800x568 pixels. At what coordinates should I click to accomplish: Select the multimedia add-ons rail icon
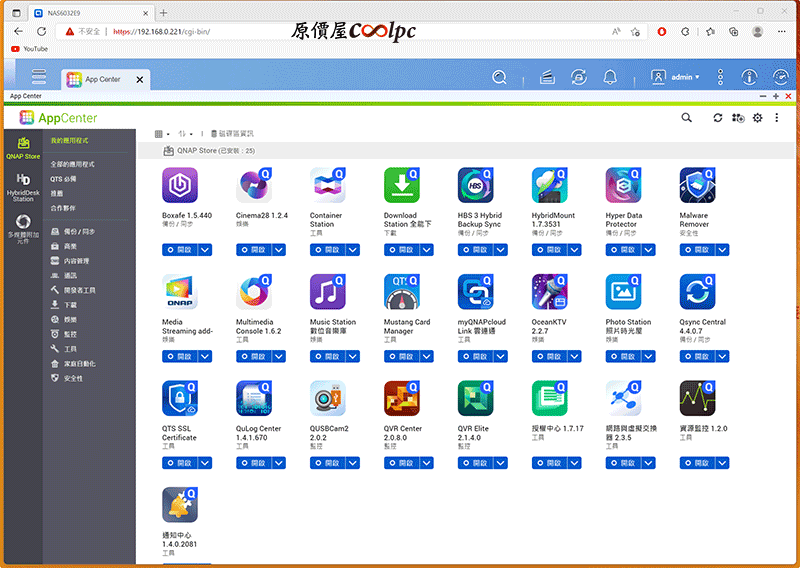pyautogui.click(x=23, y=228)
